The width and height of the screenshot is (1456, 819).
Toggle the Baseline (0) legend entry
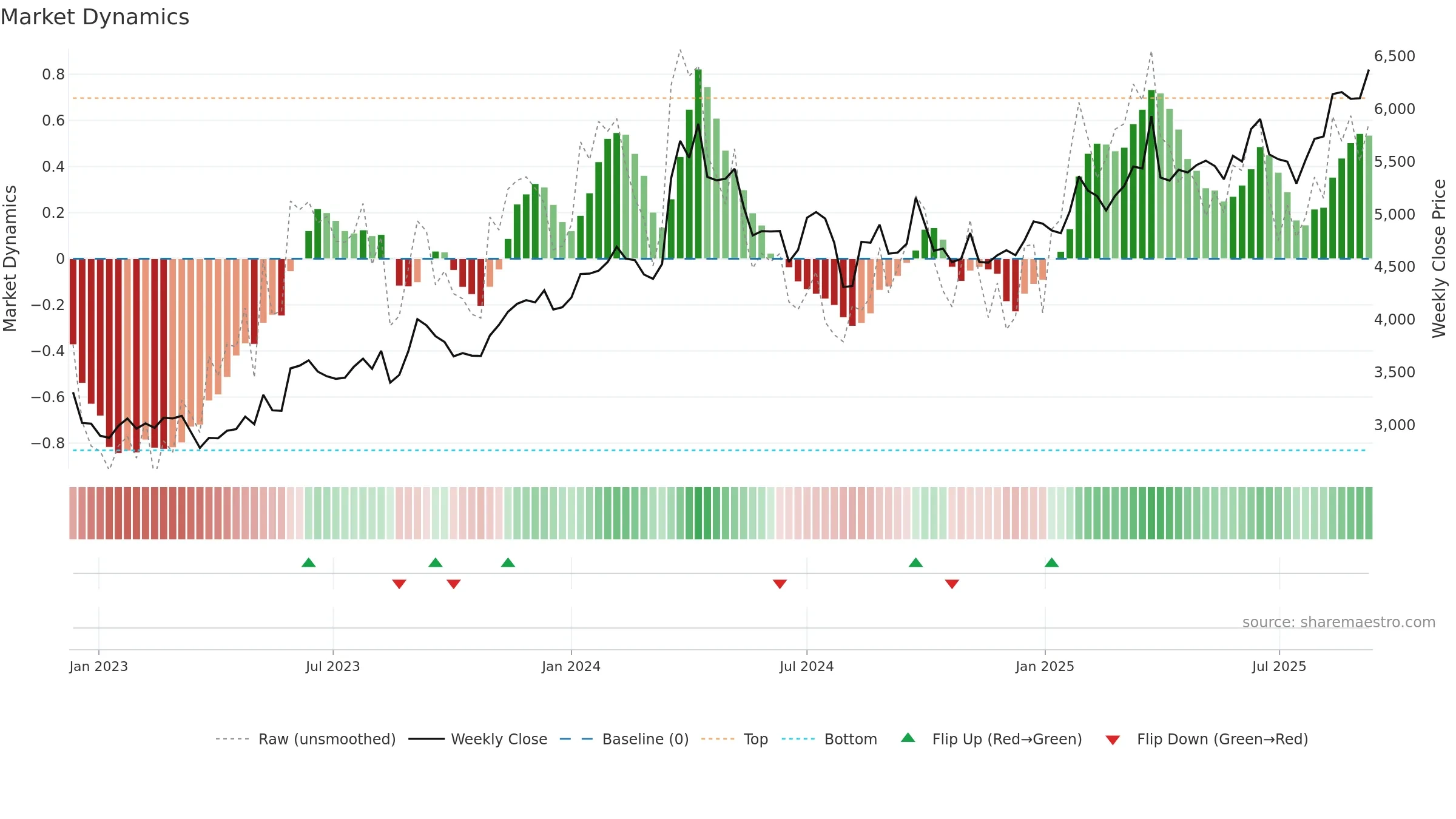pyautogui.click(x=624, y=739)
